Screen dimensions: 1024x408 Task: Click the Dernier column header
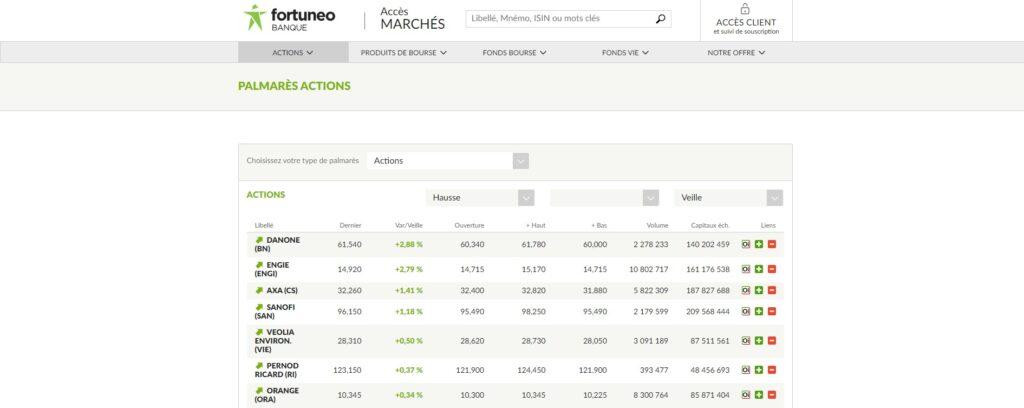[x=351, y=225]
